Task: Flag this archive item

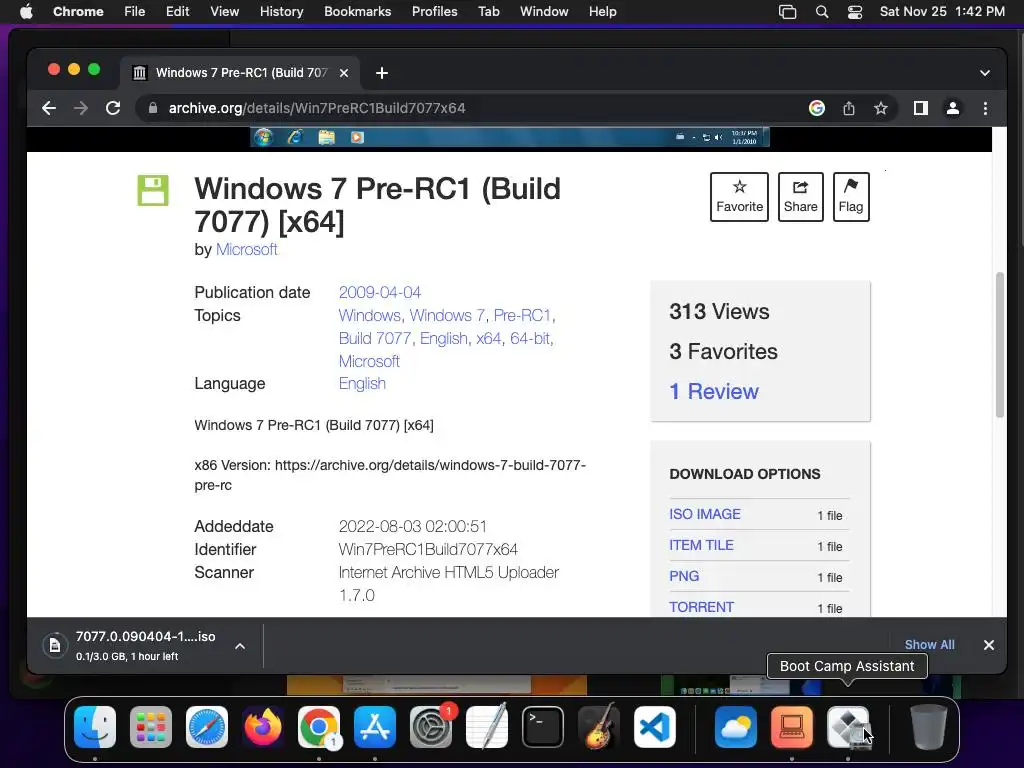Action: [x=851, y=197]
